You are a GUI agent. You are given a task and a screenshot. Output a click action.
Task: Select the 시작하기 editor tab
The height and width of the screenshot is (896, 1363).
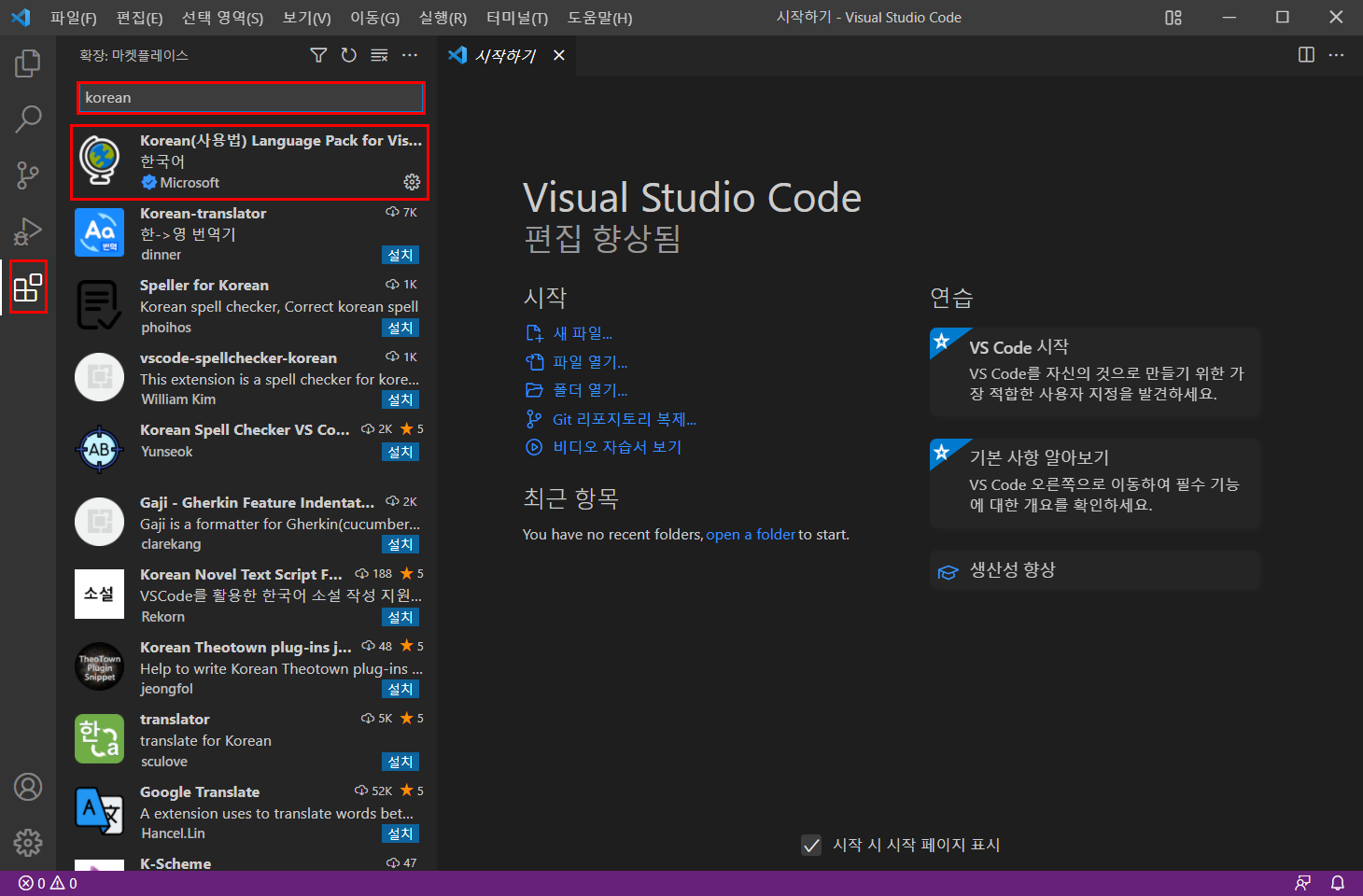click(x=506, y=55)
